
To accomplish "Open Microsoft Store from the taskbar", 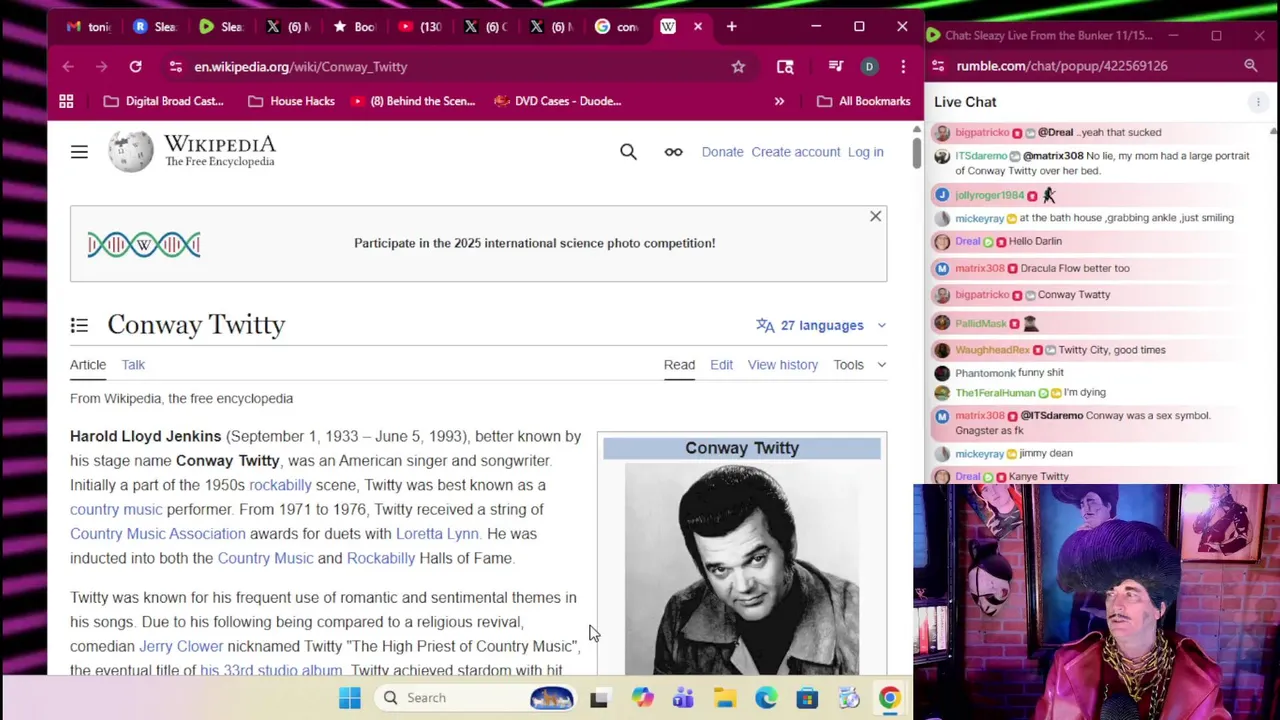I will click(x=807, y=698).
